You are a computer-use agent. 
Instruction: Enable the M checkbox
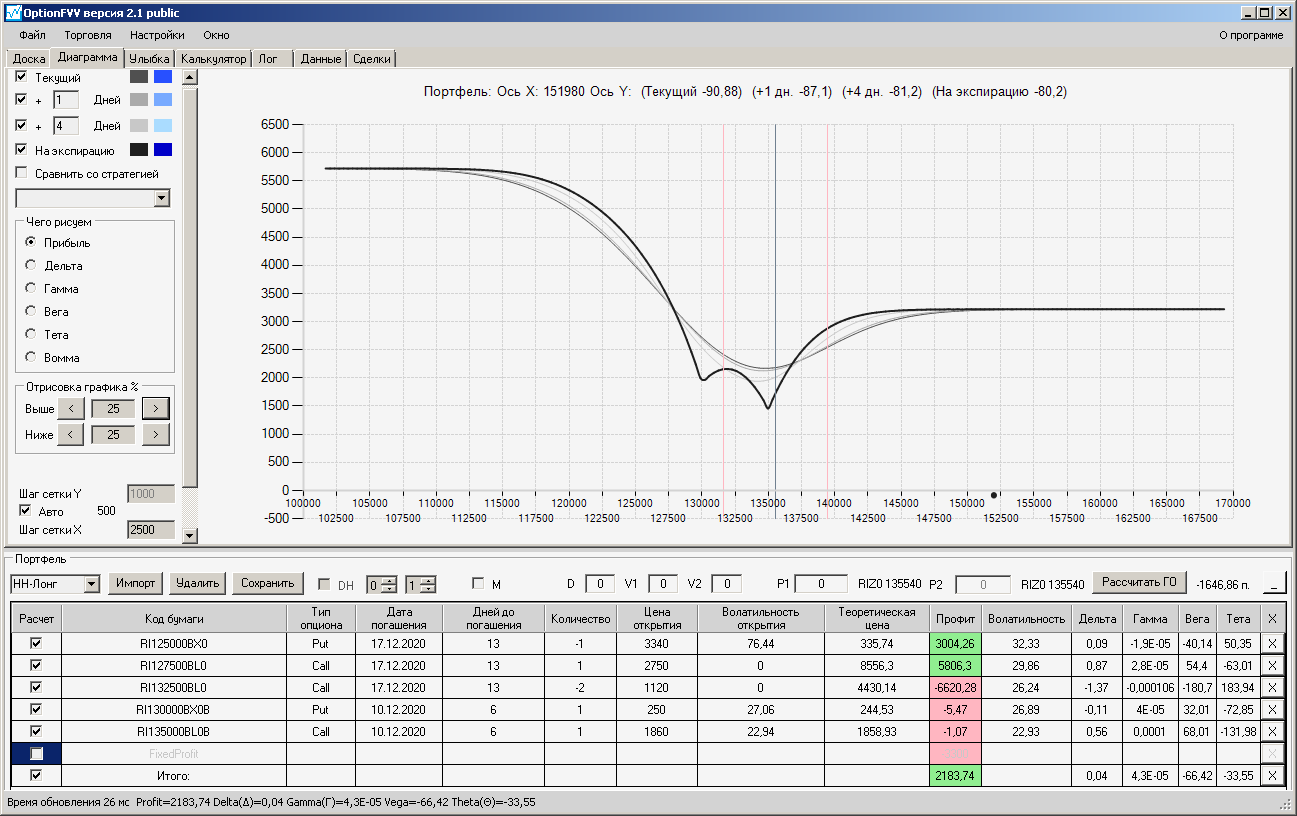coord(478,583)
